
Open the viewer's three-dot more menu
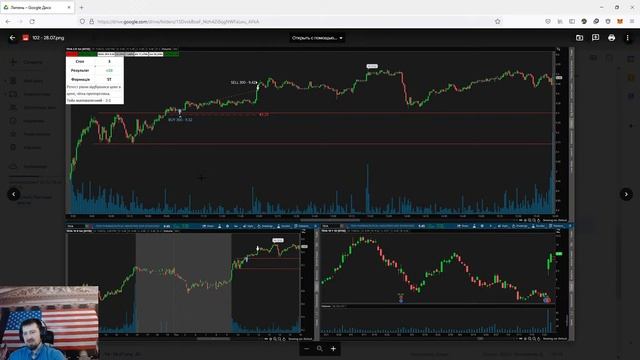(x=627, y=38)
